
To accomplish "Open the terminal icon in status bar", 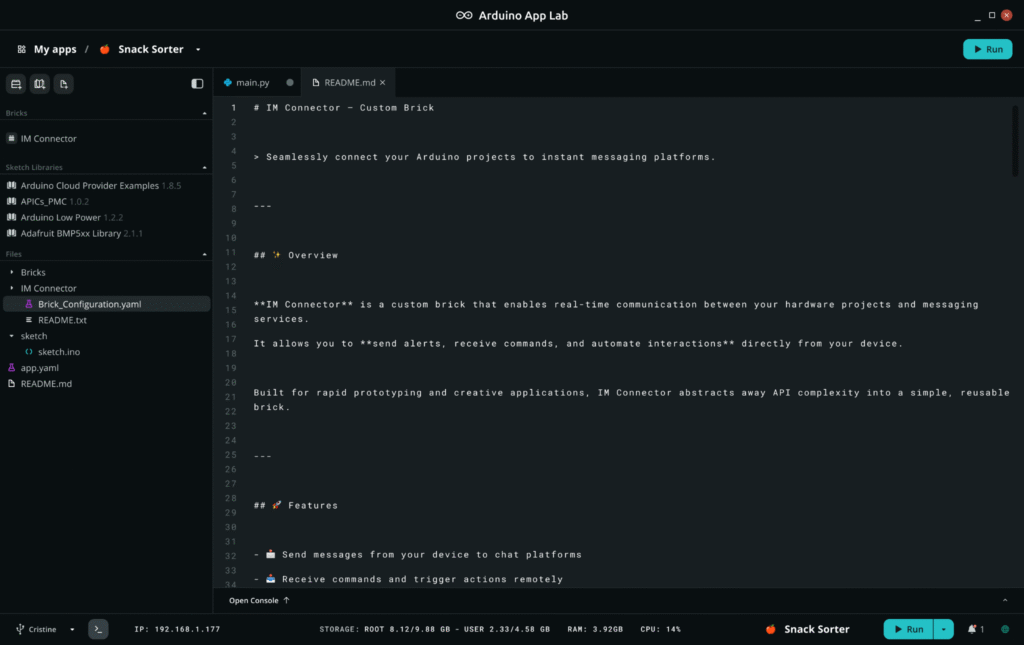I will (x=98, y=629).
